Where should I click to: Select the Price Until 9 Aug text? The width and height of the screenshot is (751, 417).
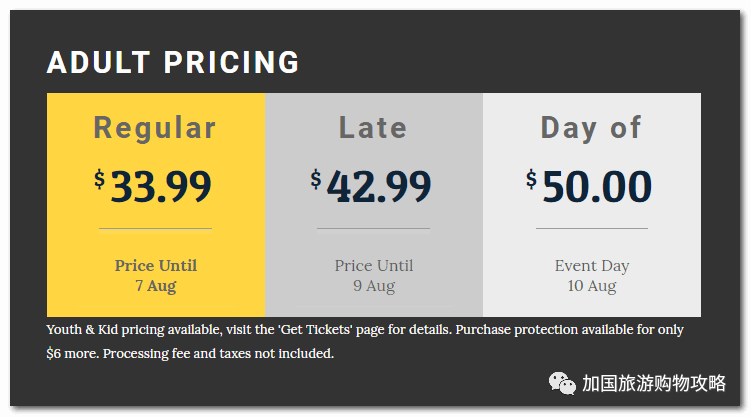[374, 275]
